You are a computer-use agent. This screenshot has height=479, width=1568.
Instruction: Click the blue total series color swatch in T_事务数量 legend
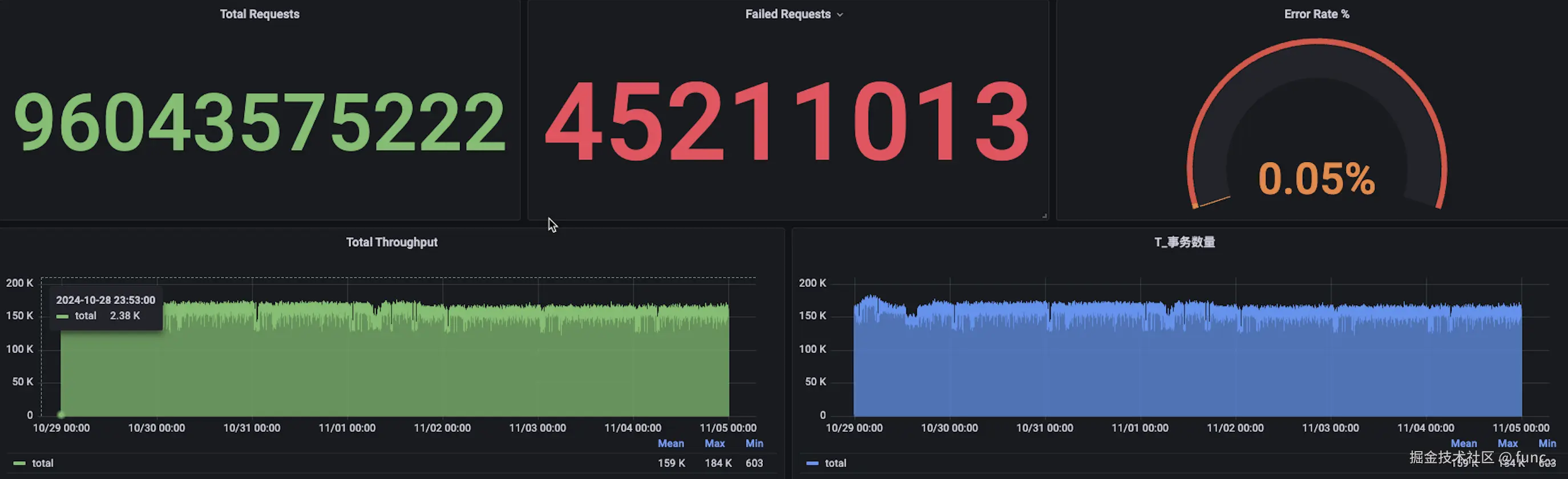coord(812,463)
